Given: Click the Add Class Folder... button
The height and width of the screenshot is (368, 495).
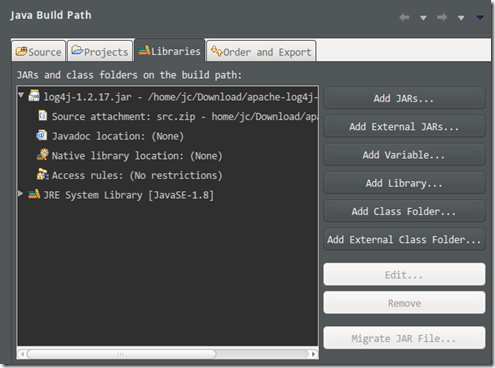Looking at the screenshot, I should [404, 211].
